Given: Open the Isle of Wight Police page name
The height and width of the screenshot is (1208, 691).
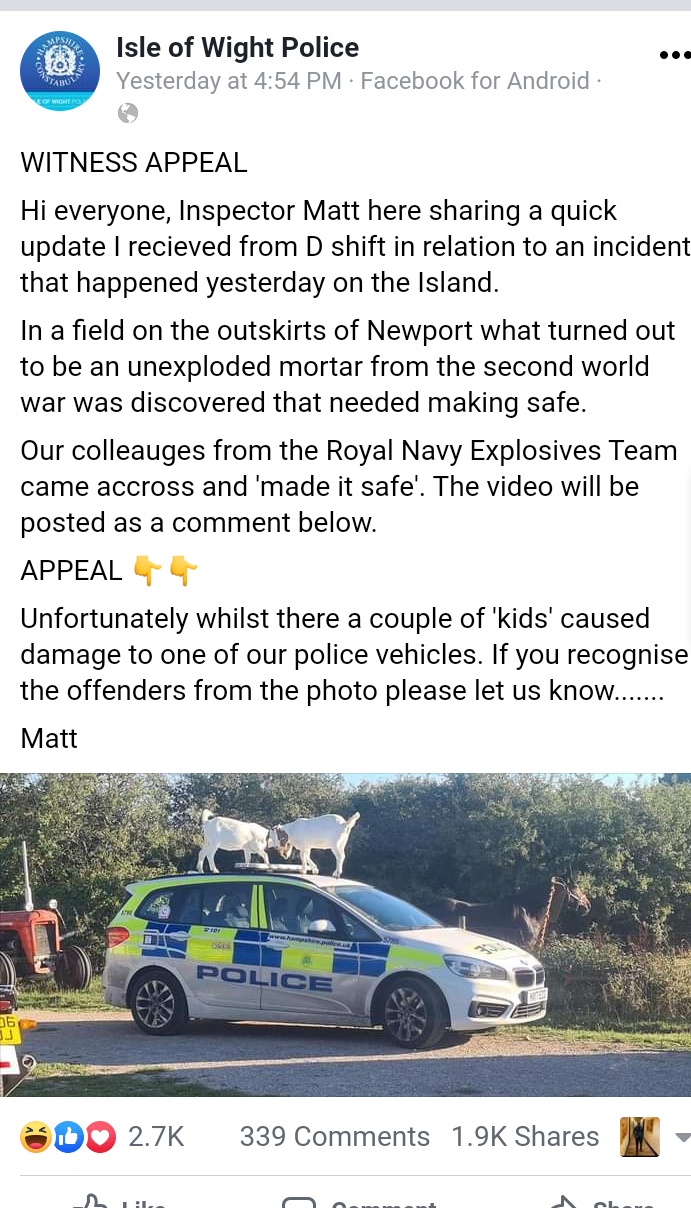Looking at the screenshot, I should point(237,47).
